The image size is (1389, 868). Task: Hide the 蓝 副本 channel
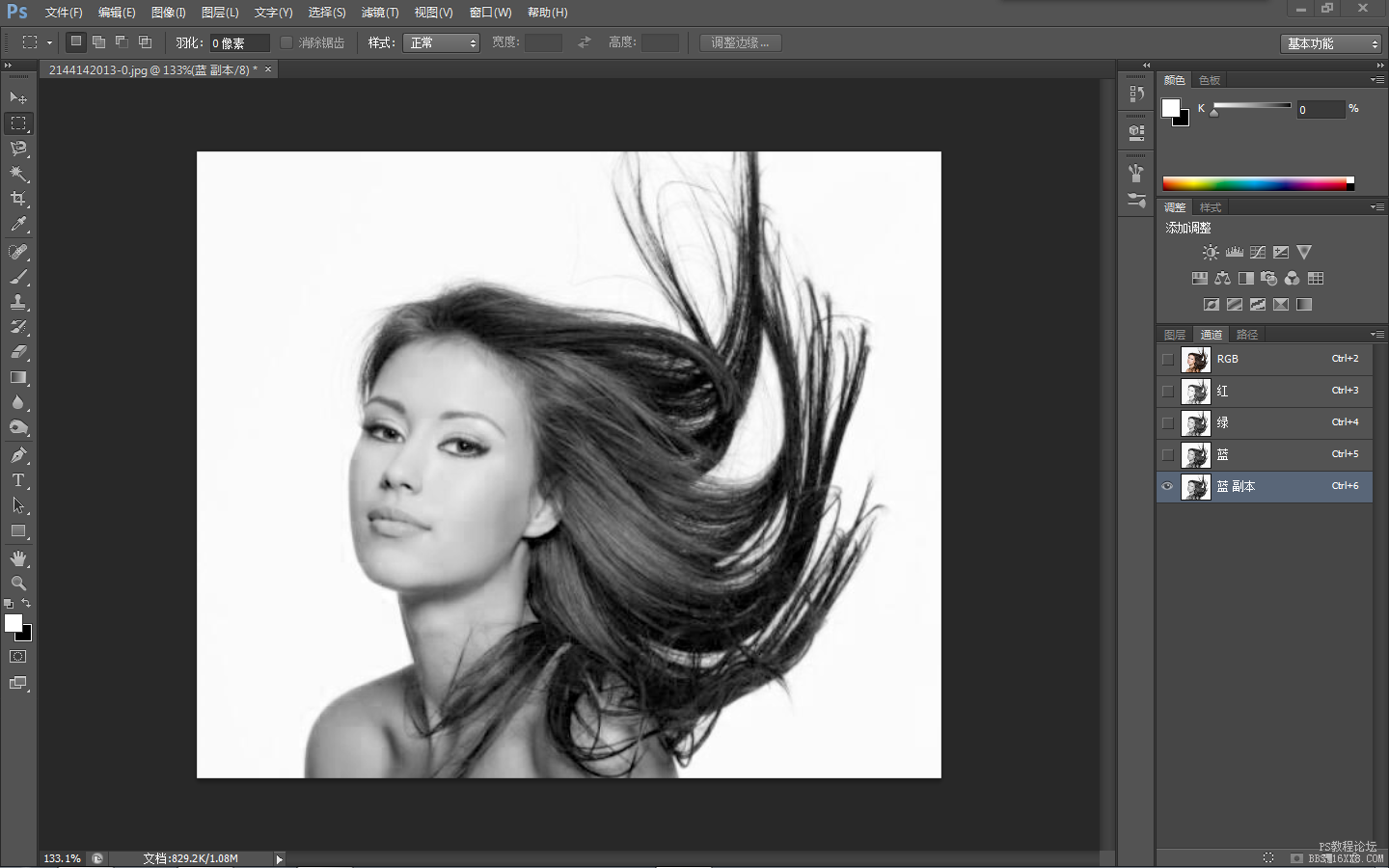(x=1168, y=486)
